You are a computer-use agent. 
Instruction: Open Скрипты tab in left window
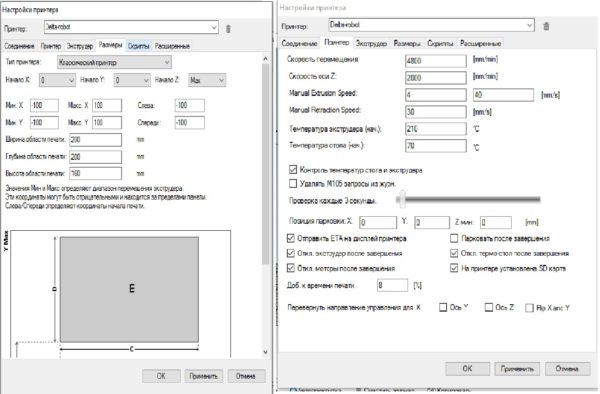point(139,46)
